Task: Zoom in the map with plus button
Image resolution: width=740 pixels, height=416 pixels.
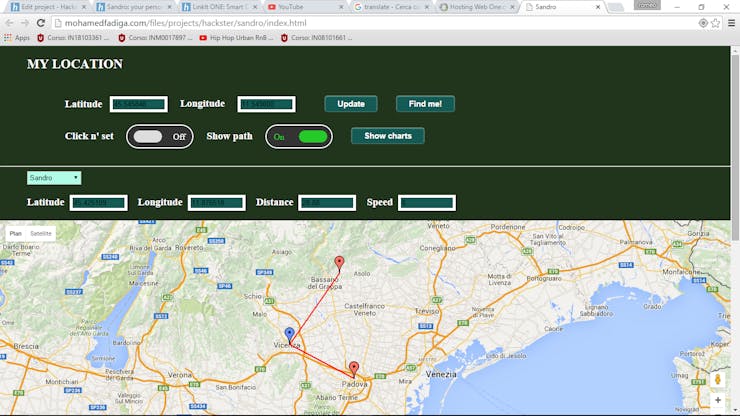Action: click(717, 400)
